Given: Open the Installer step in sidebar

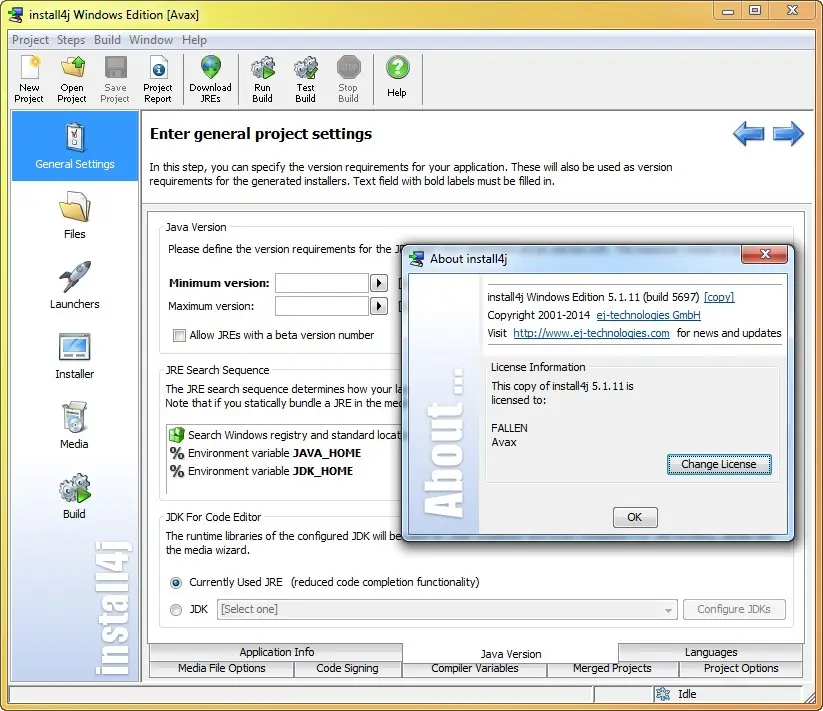Looking at the screenshot, I should [x=75, y=355].
